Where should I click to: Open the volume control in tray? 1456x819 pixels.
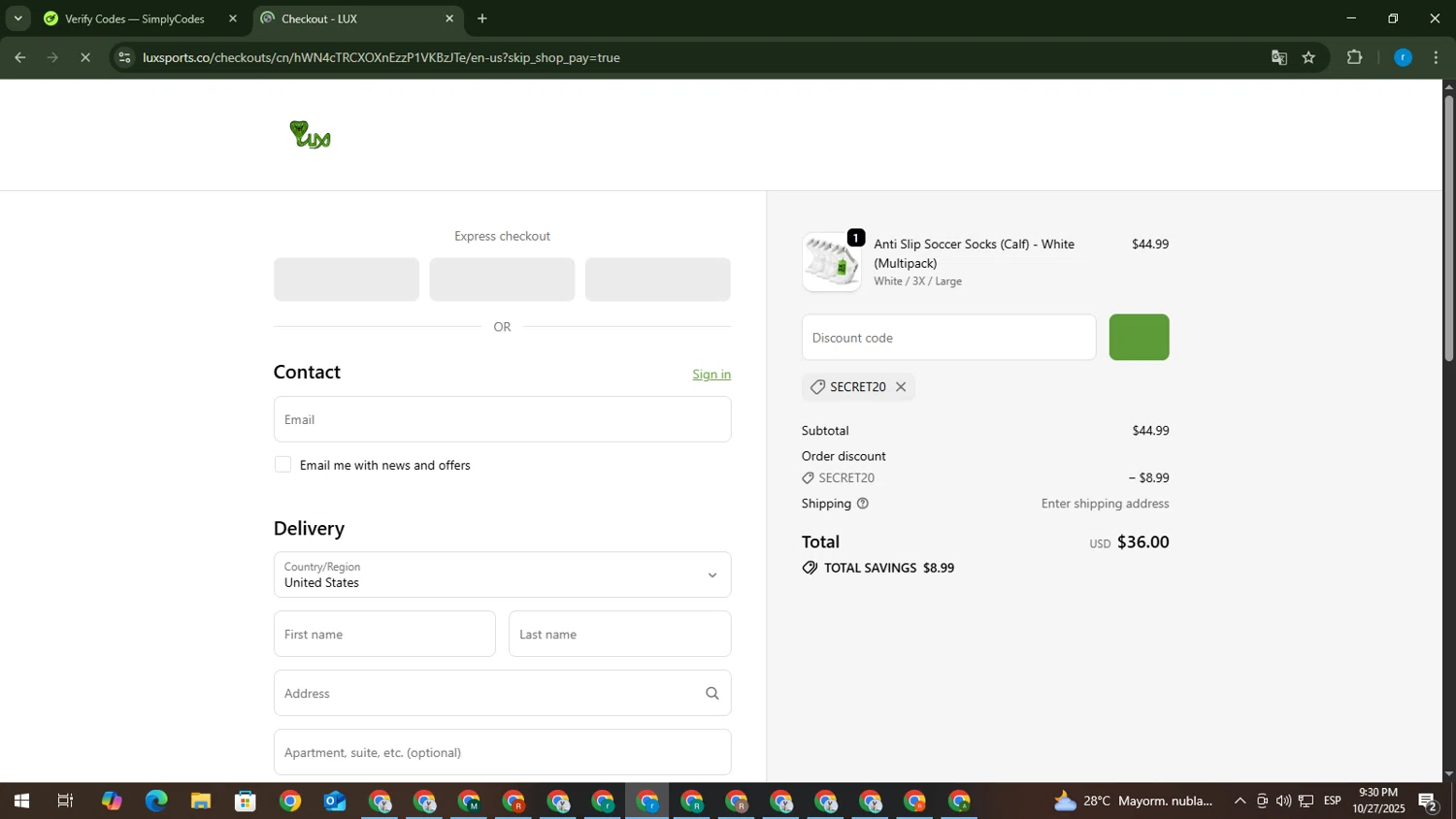click(1283, 802)
